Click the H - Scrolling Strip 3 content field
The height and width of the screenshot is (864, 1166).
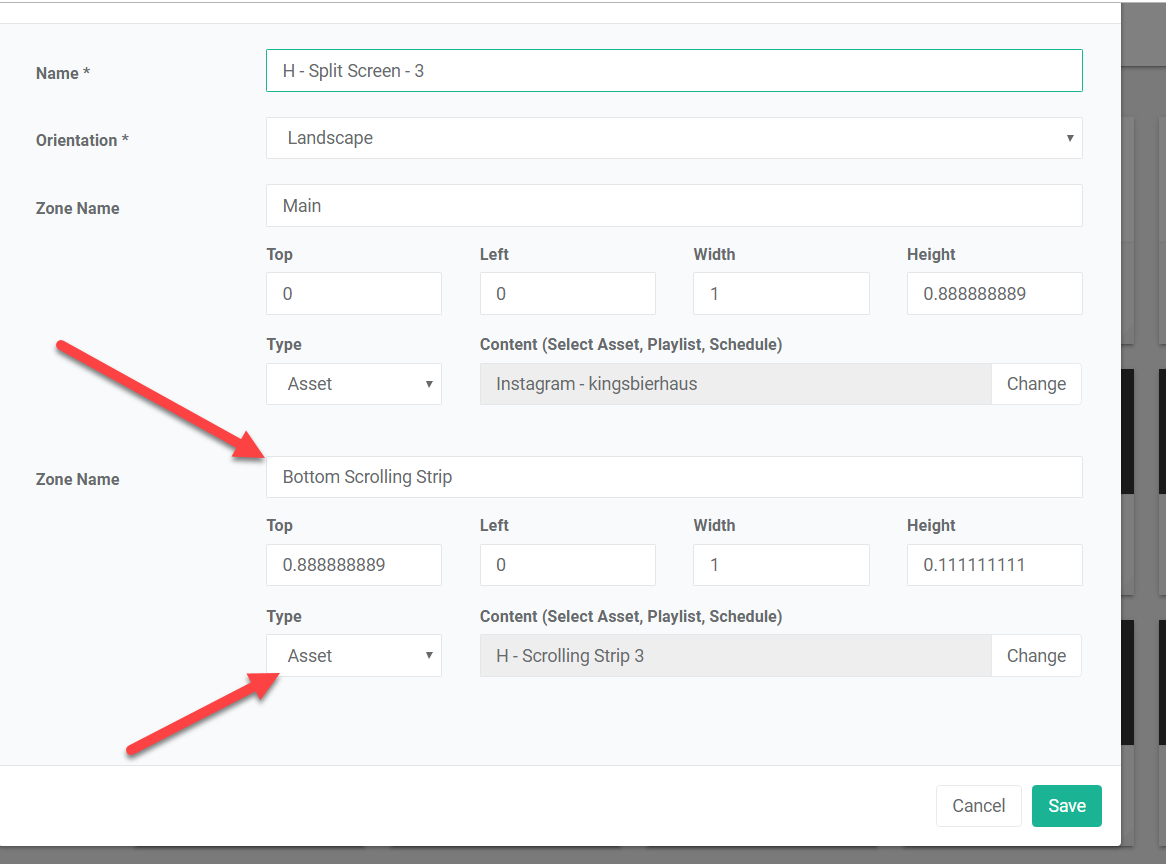tap(735, 656)
